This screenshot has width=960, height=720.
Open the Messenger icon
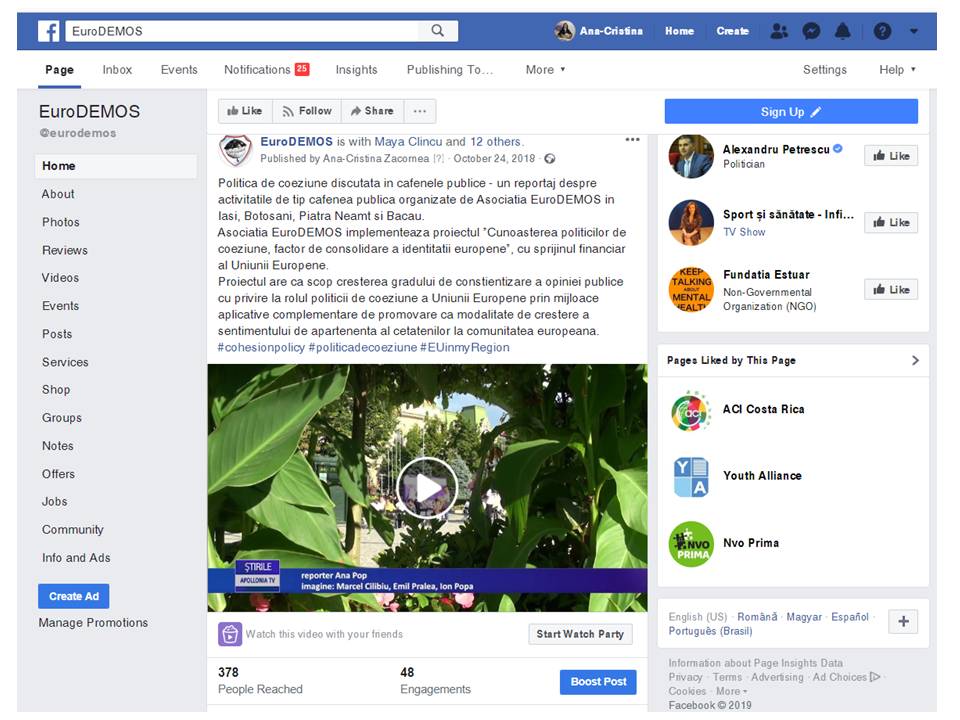[x=811, y=31]
